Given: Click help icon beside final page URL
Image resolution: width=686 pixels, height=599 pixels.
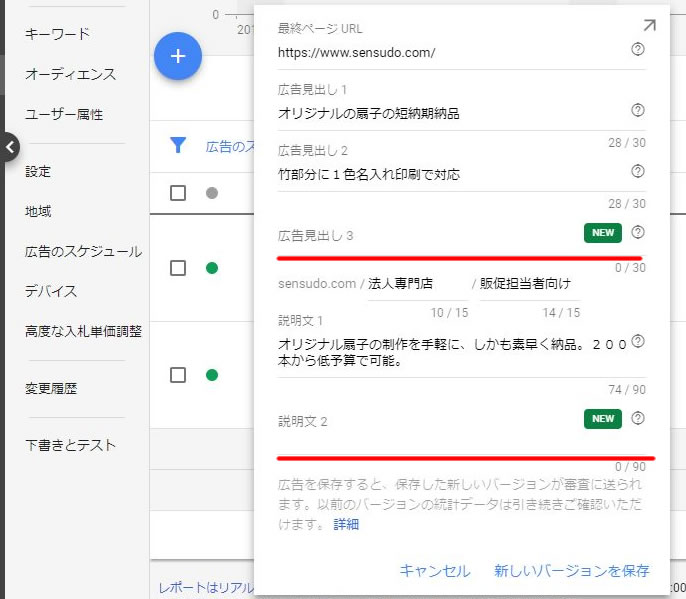Looking at the screenshot, I should tap(638, 50).
